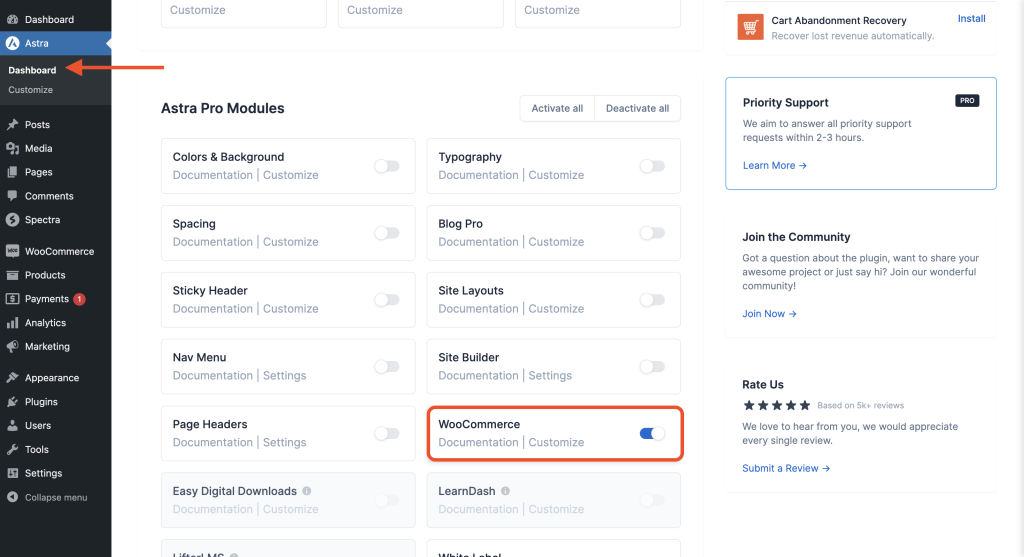Click info icon next to Easy Digital Downloads
Image resolution: width=1024 pixels, height=557 pixels.
click(307, 491)
